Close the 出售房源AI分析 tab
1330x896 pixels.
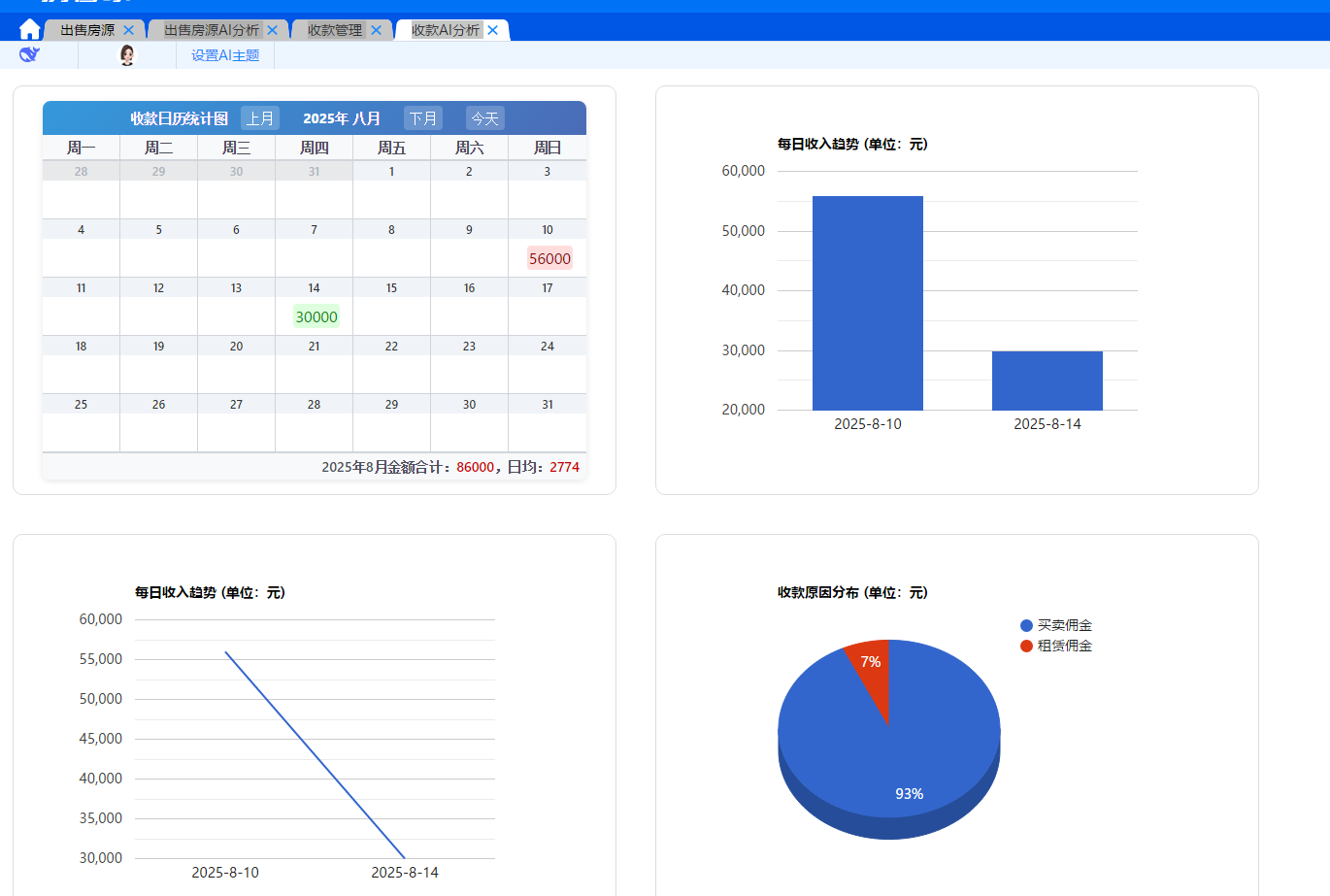click(273, 30)
